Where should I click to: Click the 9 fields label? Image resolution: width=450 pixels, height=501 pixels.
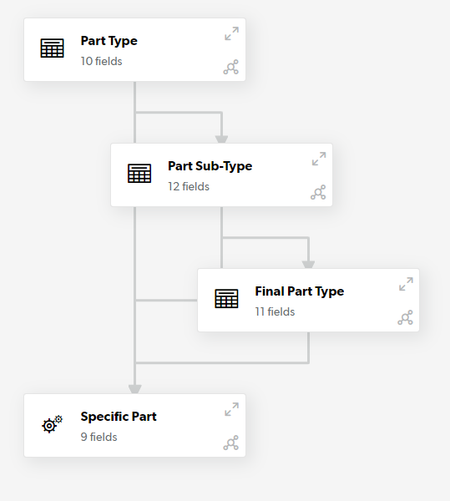(x=99, y=437)
